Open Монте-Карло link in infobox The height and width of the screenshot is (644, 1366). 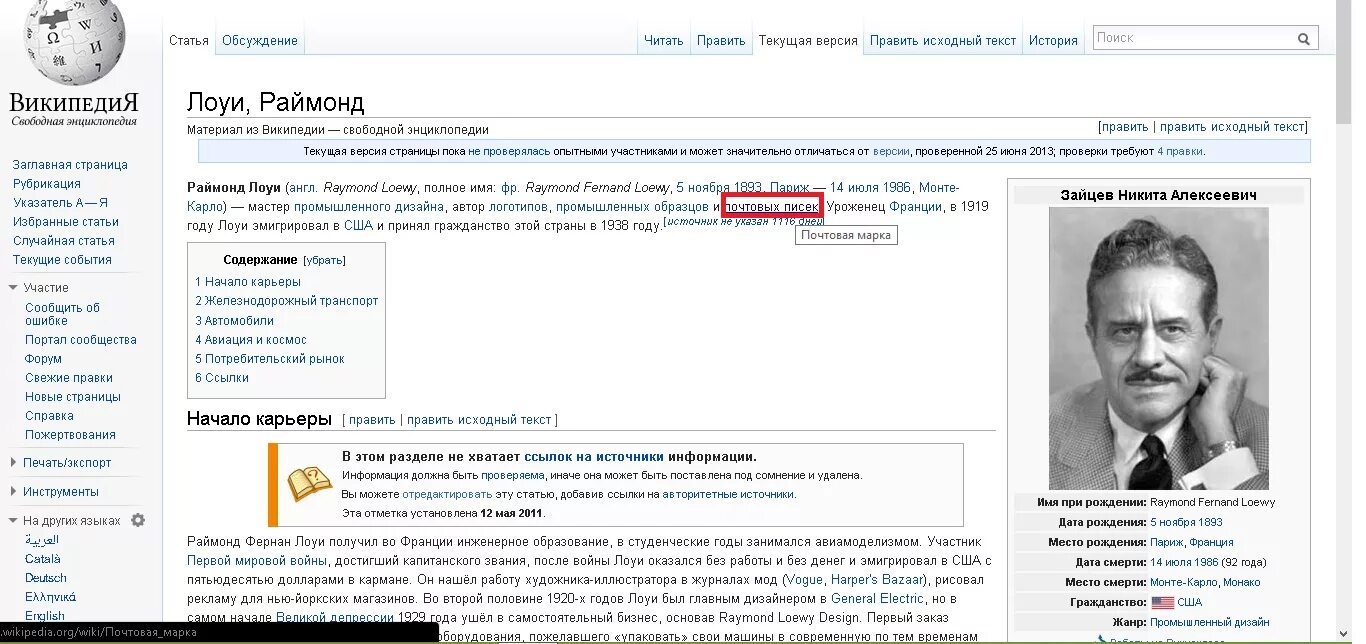click(1184, 582)
